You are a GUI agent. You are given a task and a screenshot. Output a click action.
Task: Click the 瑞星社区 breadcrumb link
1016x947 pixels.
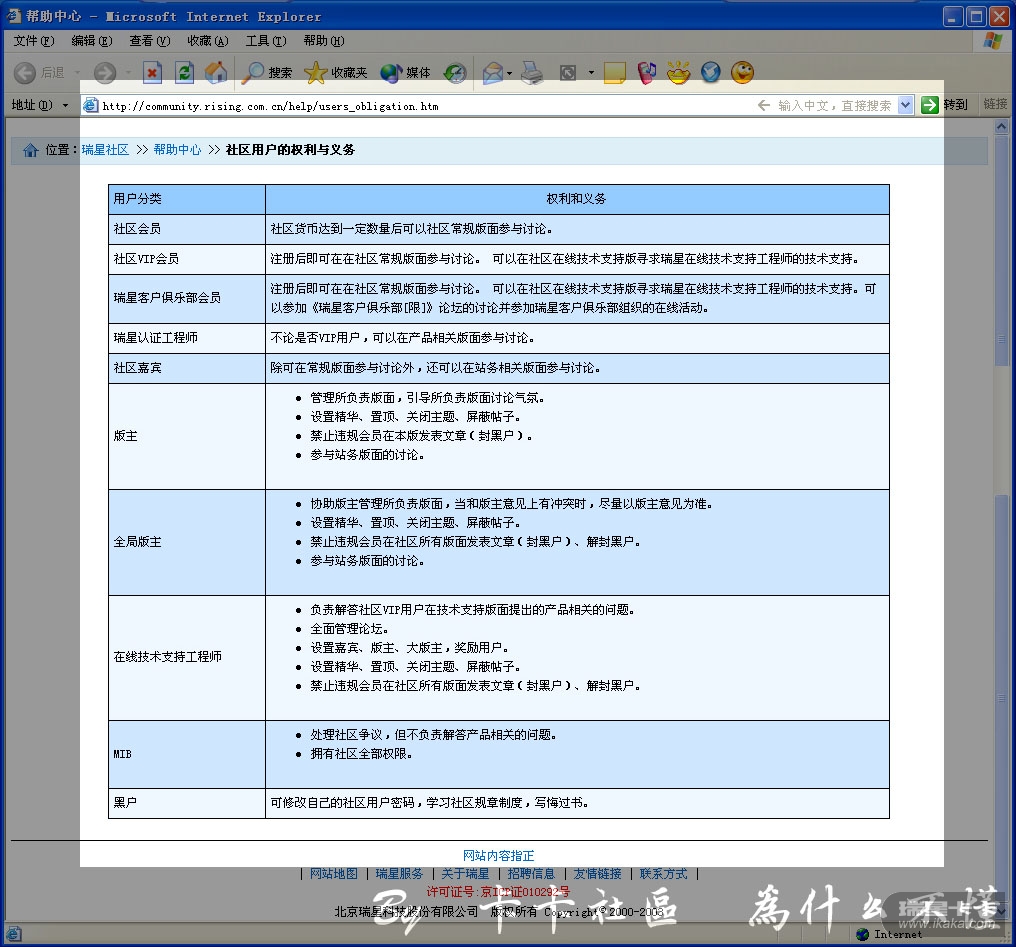[105, 150]
